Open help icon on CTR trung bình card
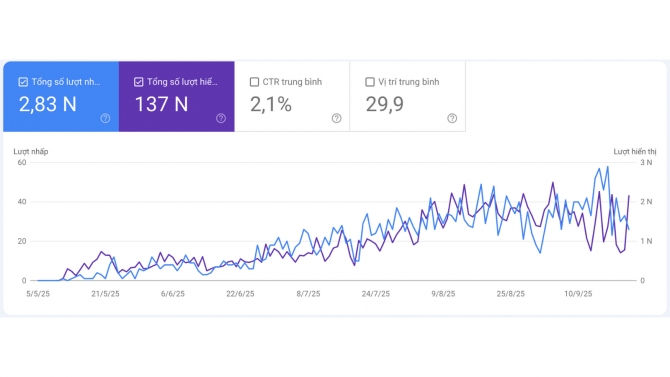The image size is (670, 377). 337,118
